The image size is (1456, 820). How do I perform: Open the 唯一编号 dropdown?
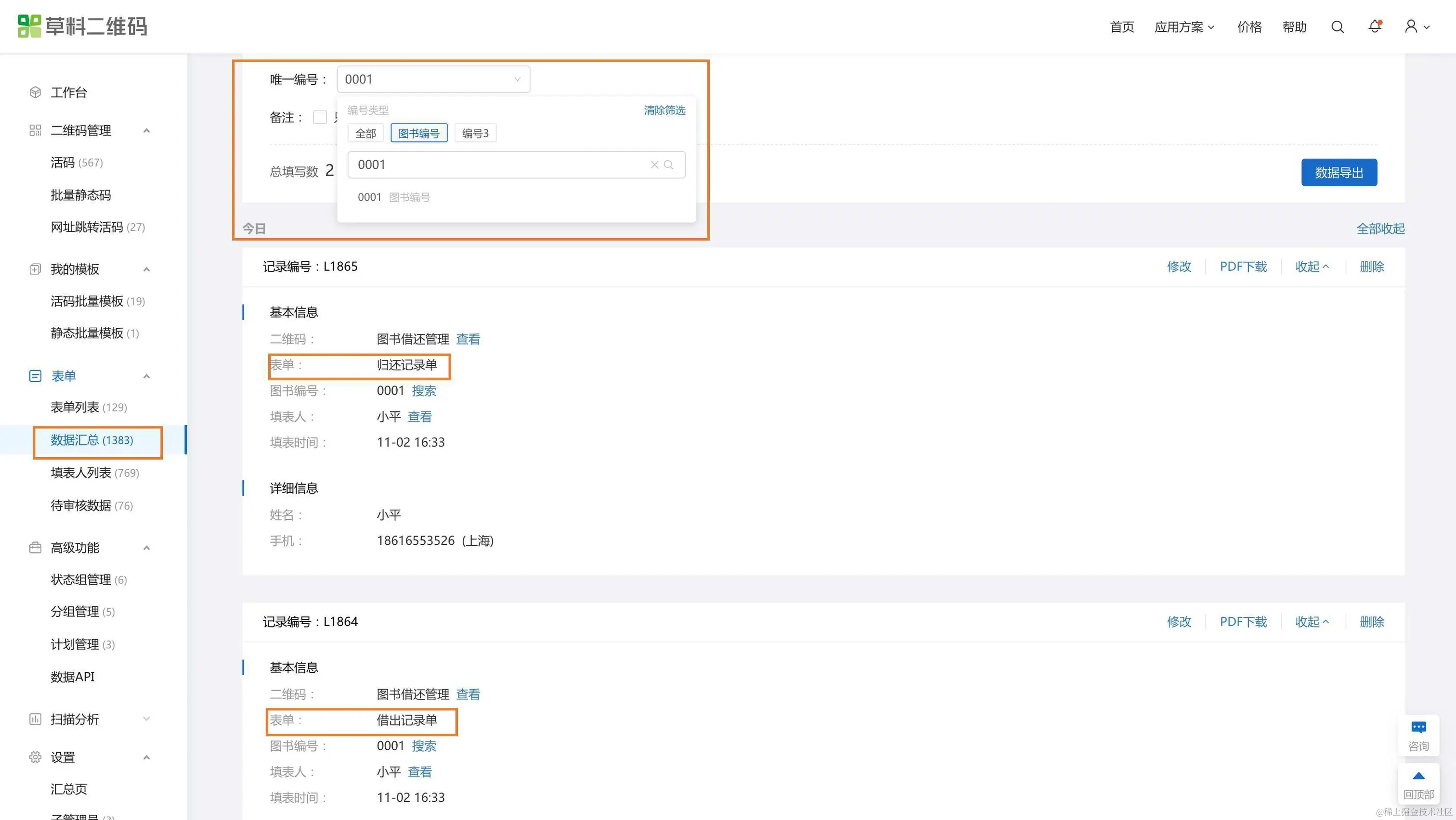pos(433,79)
